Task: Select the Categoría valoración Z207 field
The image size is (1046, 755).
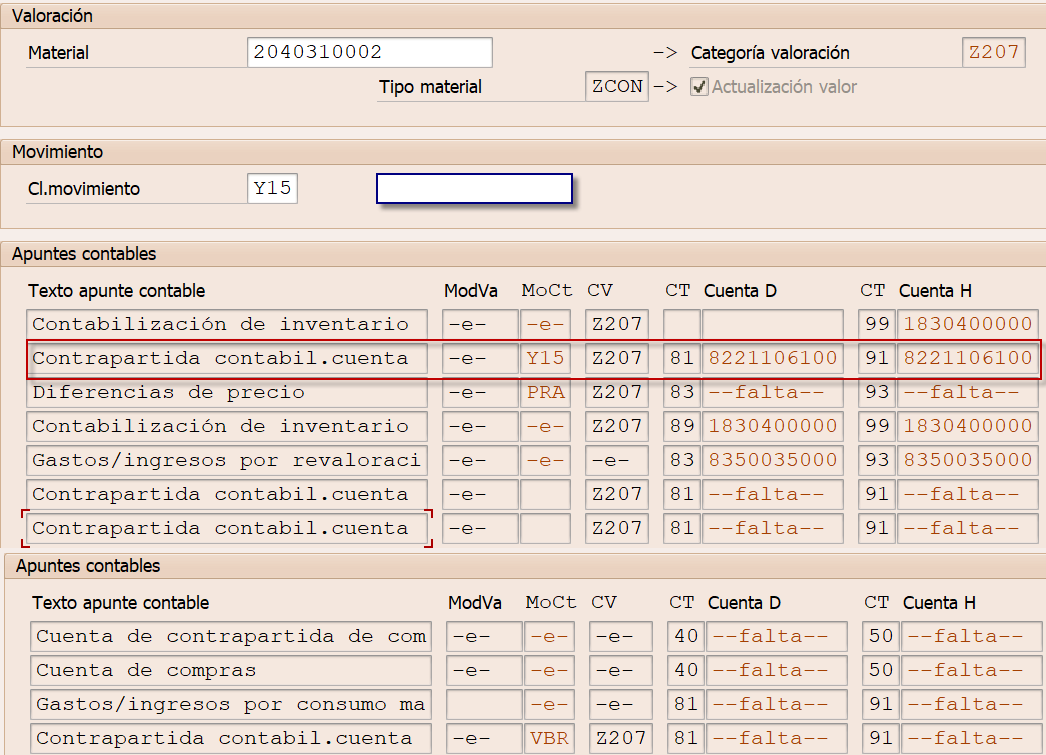Action: tap(993, 52)
